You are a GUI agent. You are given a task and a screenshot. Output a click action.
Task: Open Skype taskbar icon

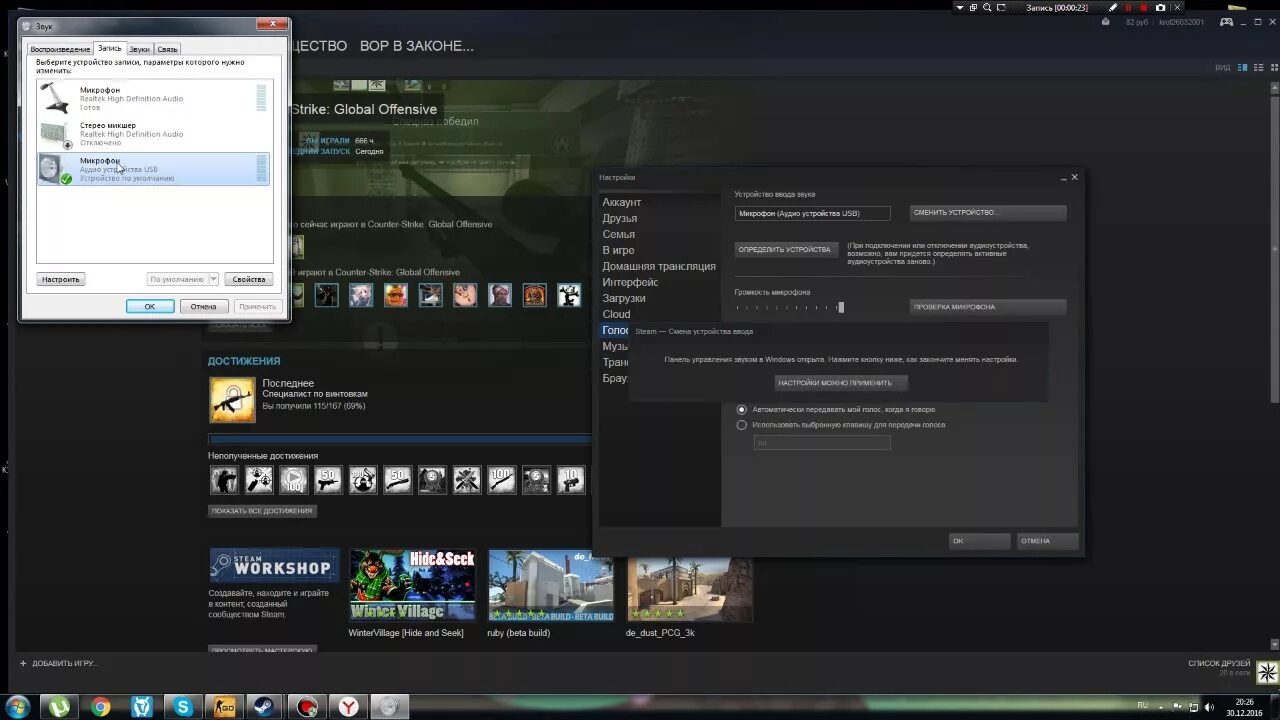(183, 706)
